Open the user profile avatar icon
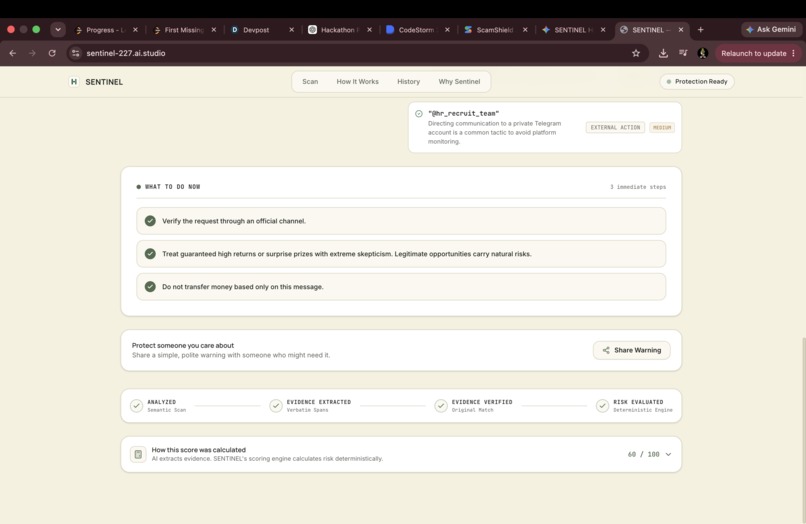This screenshot has width=806, height=524. 703,53
